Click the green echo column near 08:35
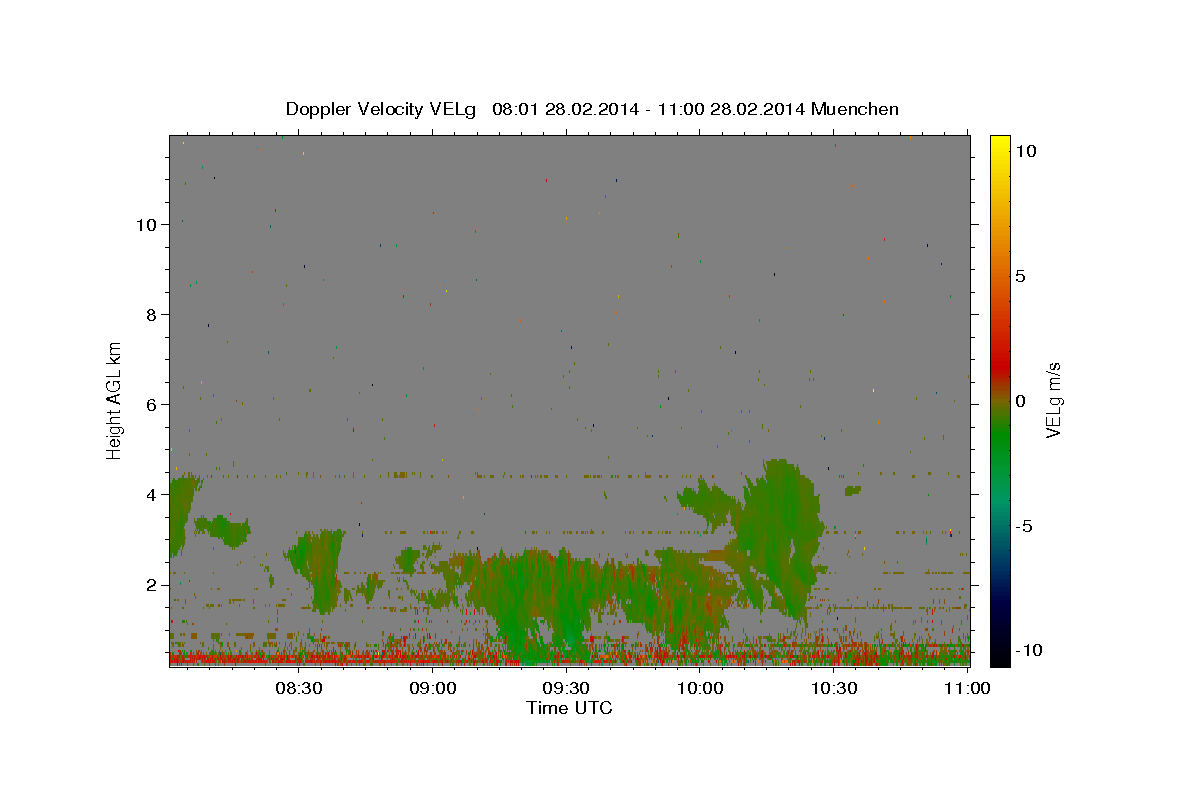This screenshot has width=1200, height=800. coord(321,570)
